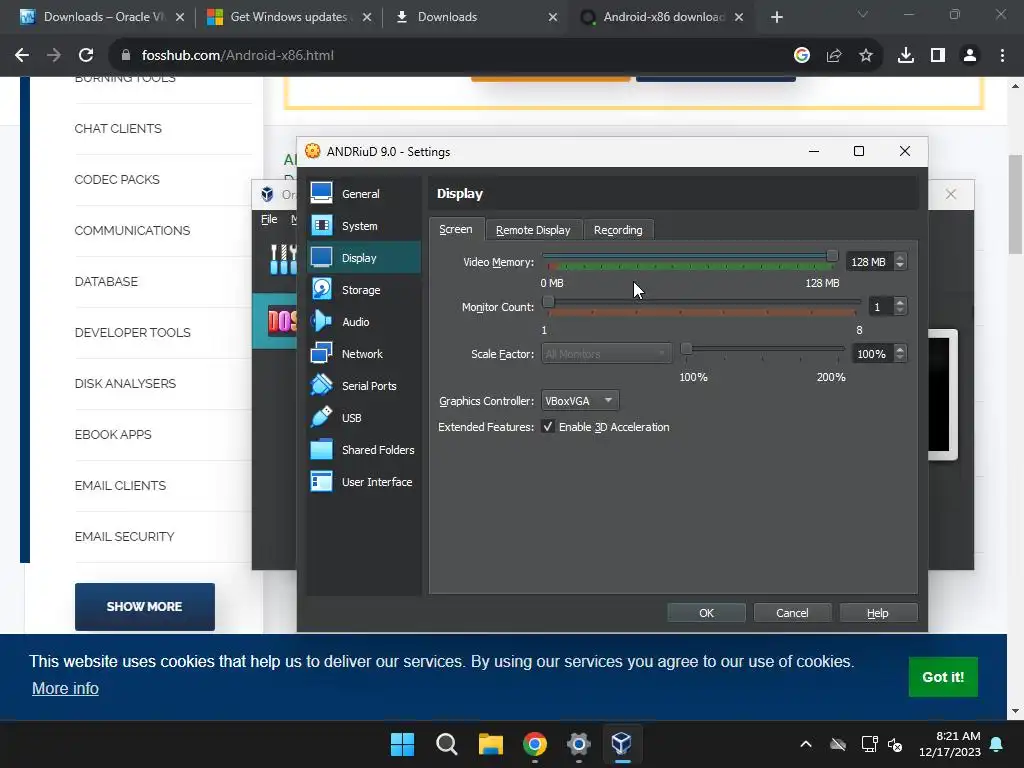Open EMAIL CLIENTS category link
The height and width of the screenshot is (768, 1024).
(x=120, y=485)
